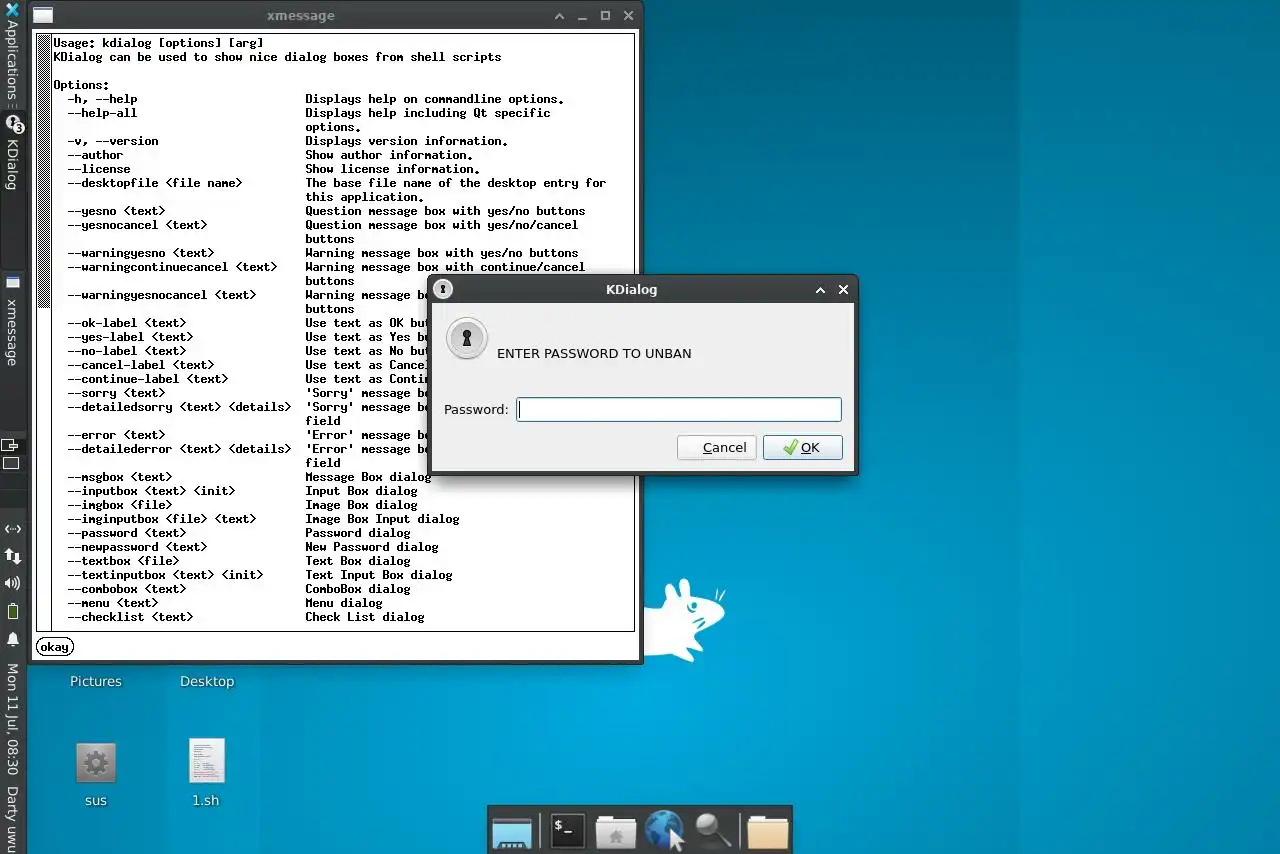Minimize the xmessage window
The image size is (1280, 854).
(583, 16)
